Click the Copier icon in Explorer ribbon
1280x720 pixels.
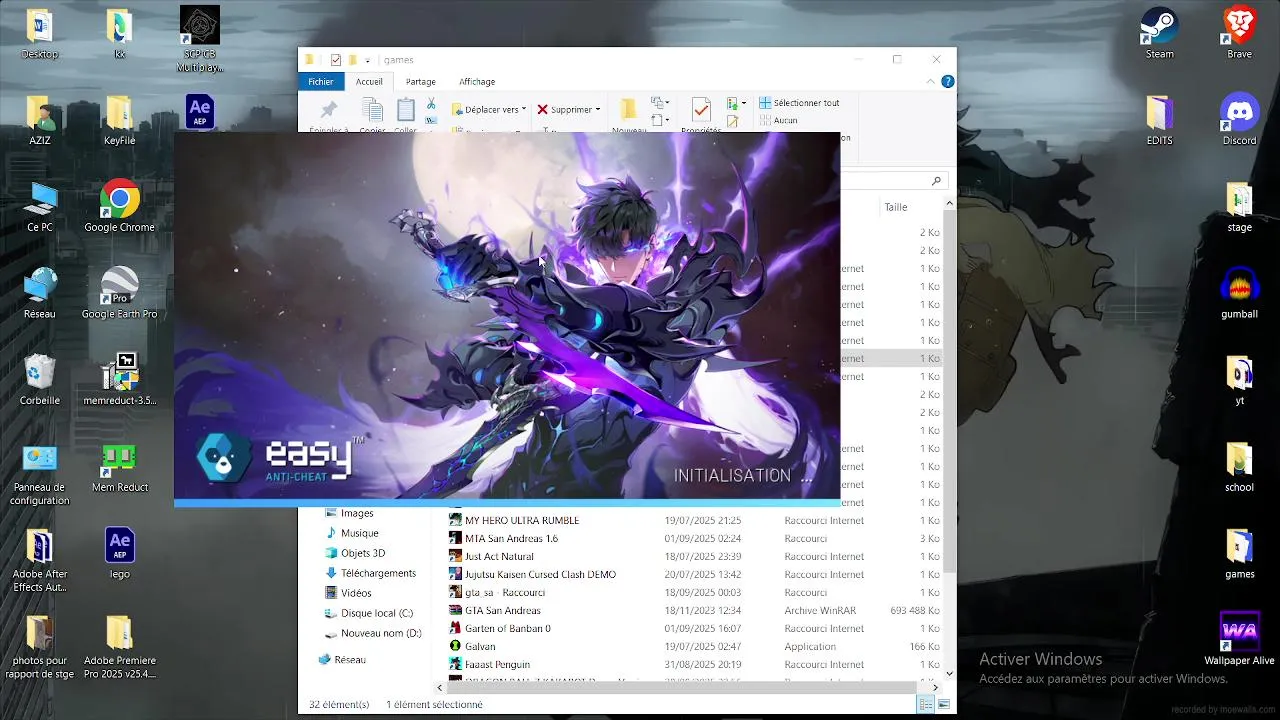(372, 116)
